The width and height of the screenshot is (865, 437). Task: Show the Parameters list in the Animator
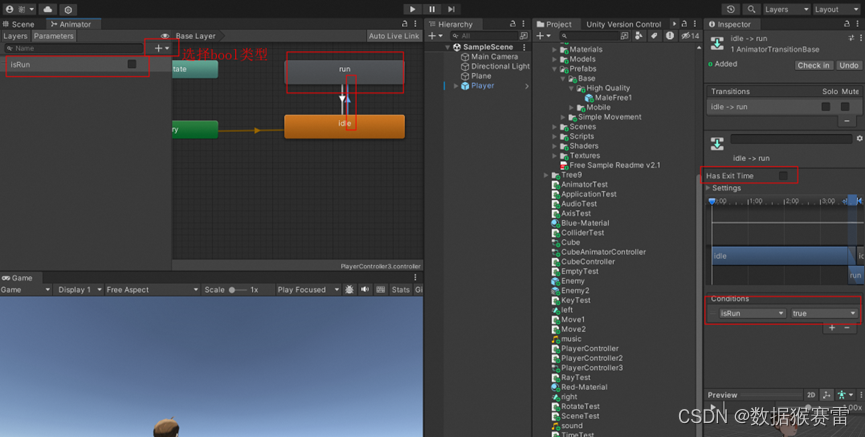pos(54,36)
